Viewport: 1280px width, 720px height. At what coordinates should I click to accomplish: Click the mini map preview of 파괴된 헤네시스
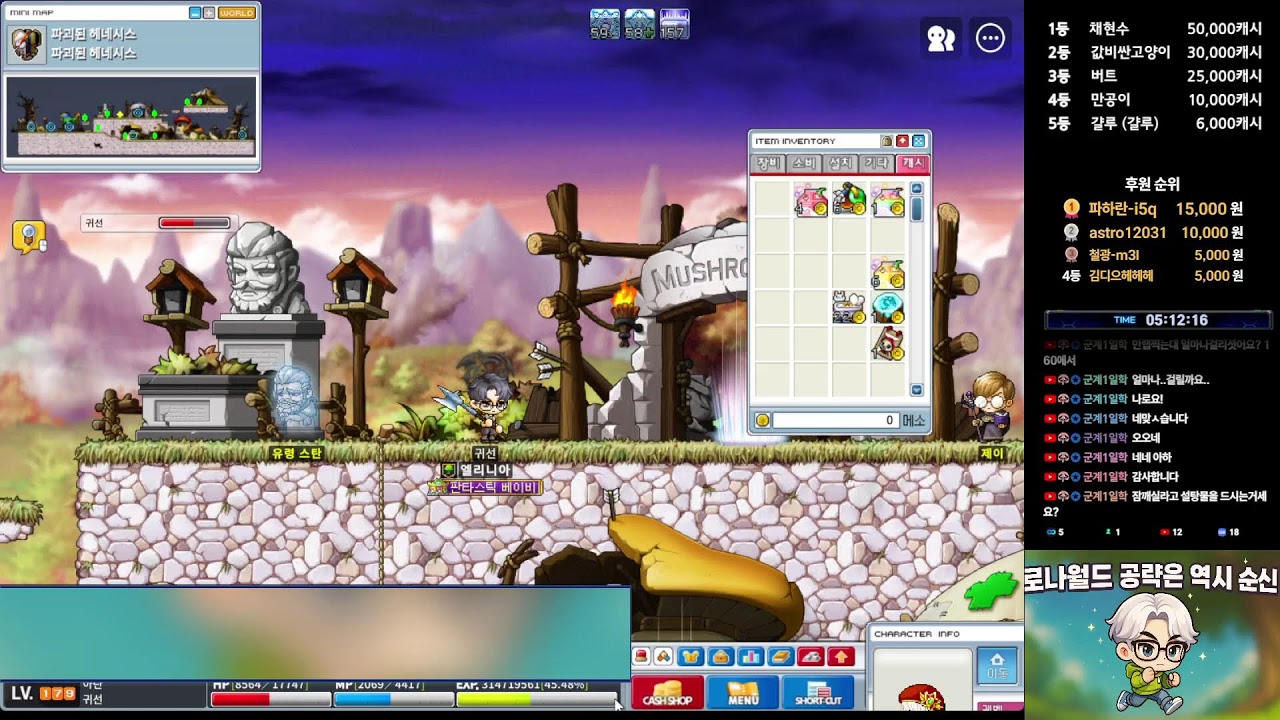[x=131, y=116]
